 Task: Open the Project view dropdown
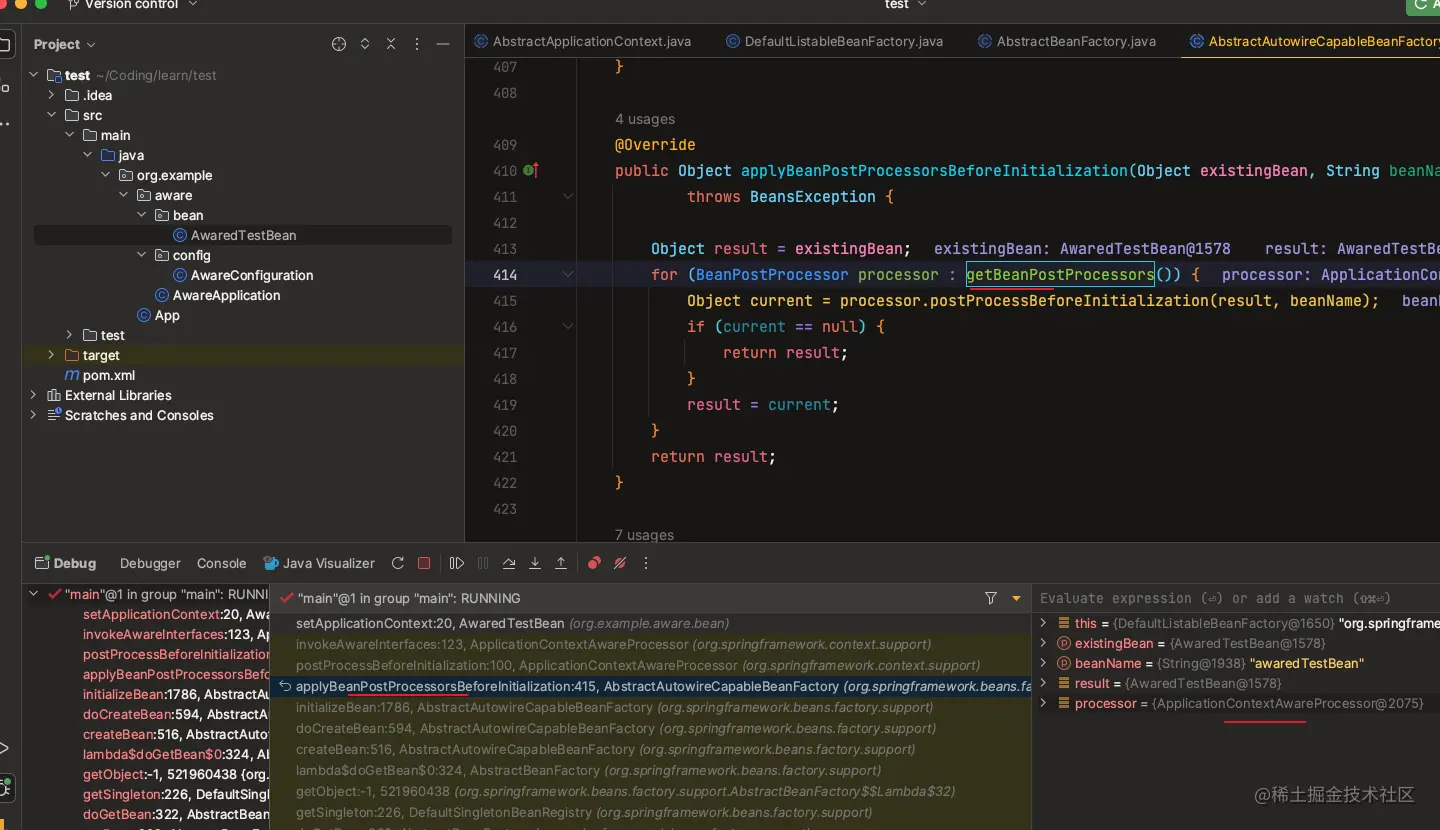(65, 44)
